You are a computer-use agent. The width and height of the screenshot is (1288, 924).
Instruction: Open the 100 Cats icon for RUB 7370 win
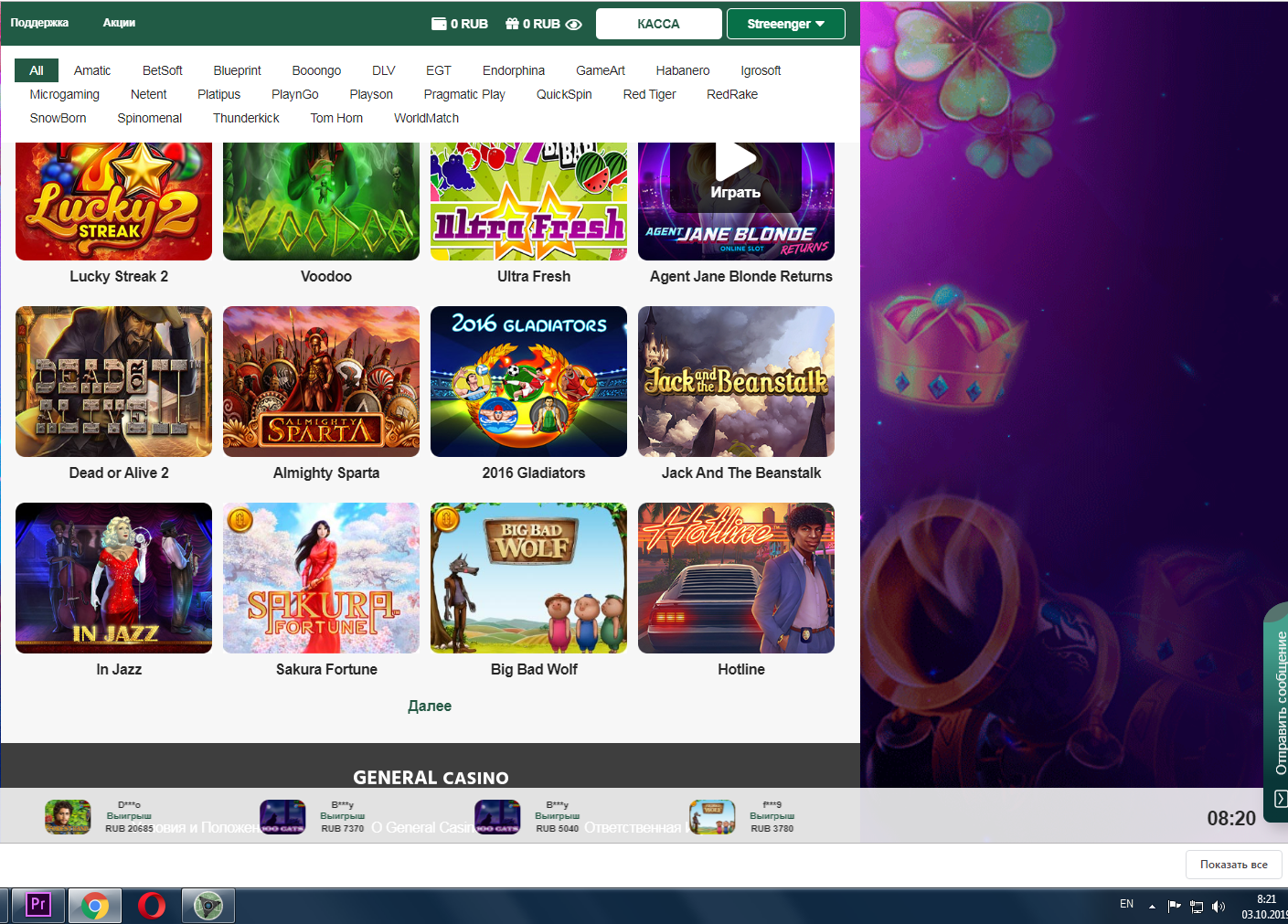click(282, 817)
